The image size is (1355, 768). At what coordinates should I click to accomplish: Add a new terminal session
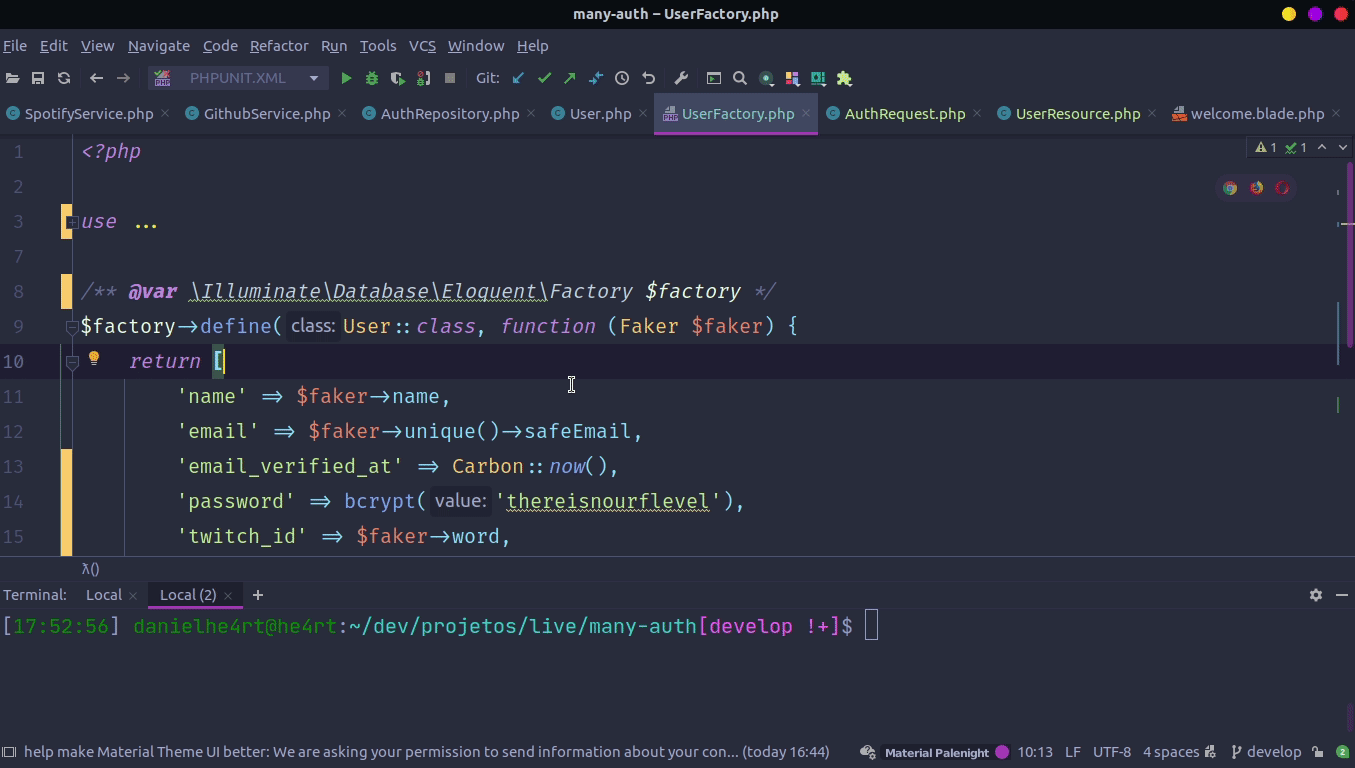click(x=258, y=595)
